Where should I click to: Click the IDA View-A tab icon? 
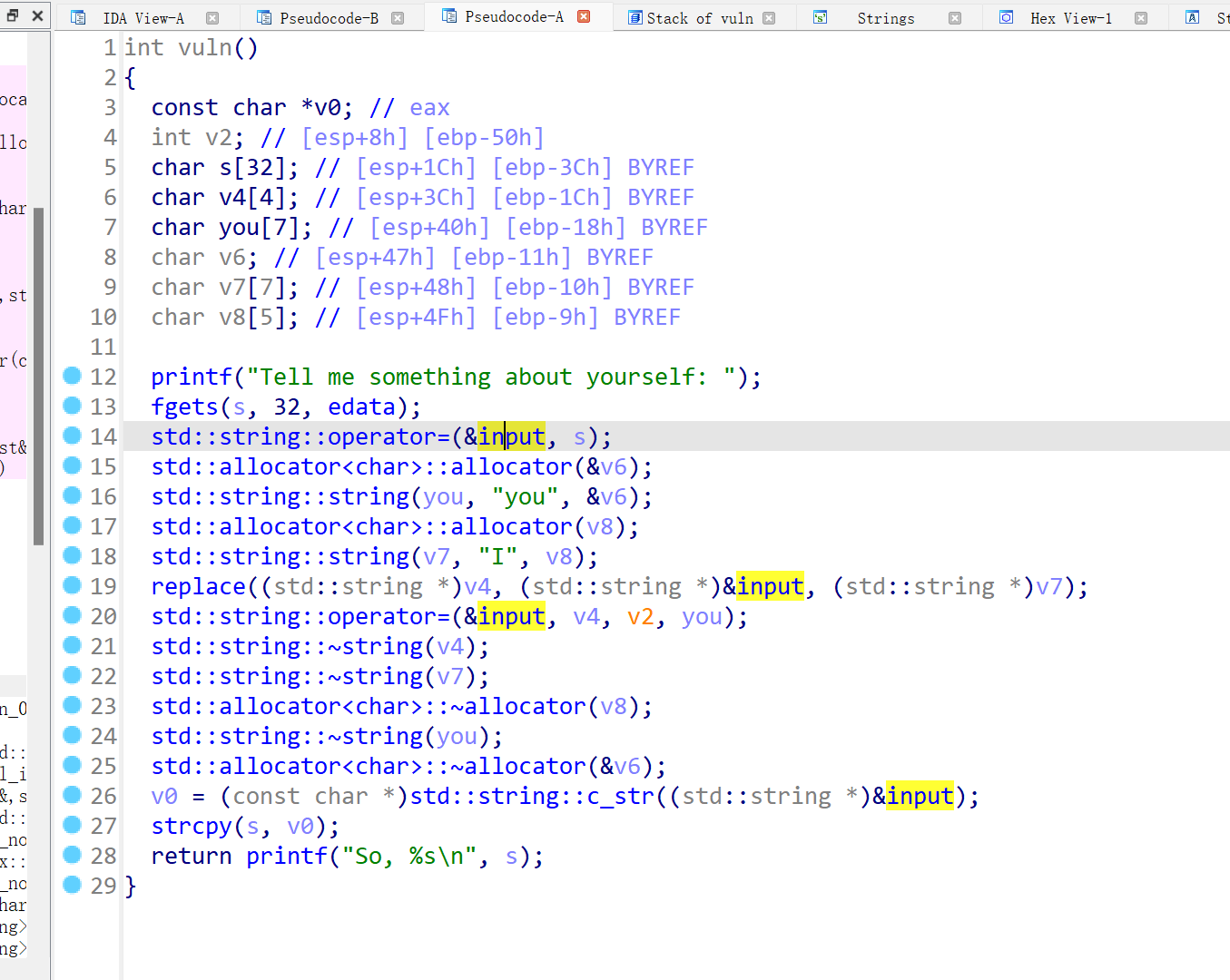pyautogui.click(x=78, y=17)
